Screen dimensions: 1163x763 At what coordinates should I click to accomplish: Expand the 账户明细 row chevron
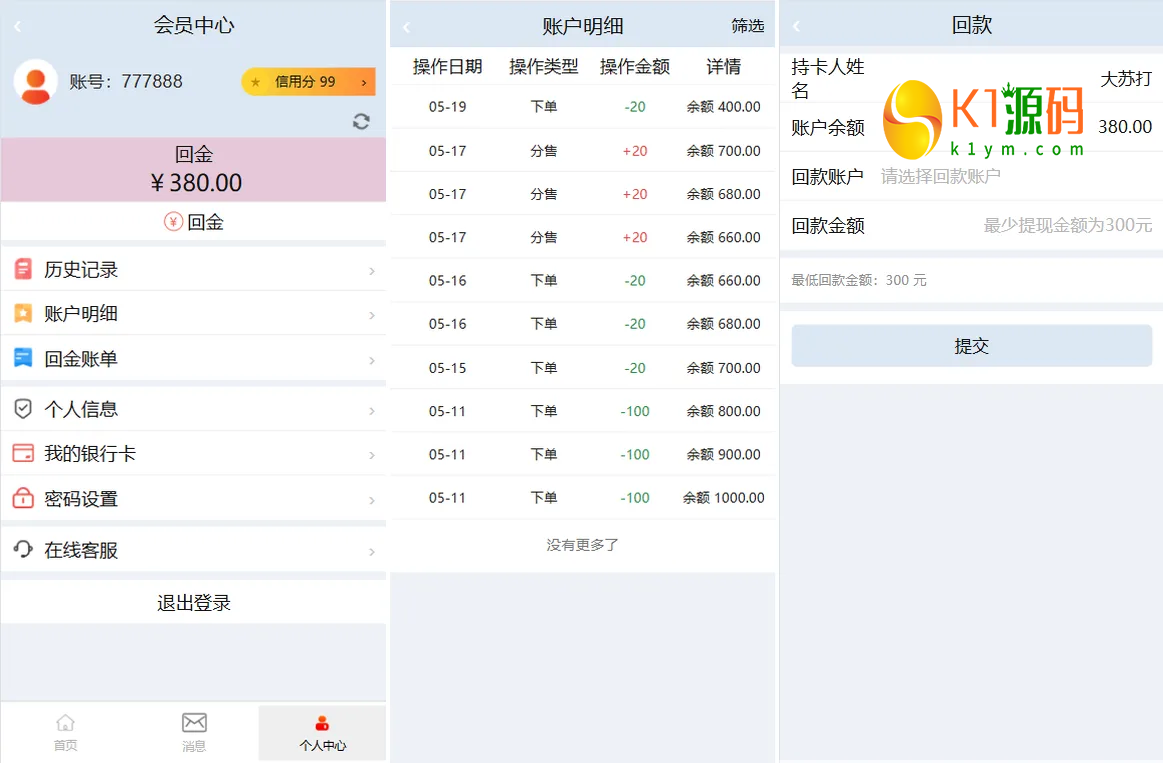(x=372, y=316)
